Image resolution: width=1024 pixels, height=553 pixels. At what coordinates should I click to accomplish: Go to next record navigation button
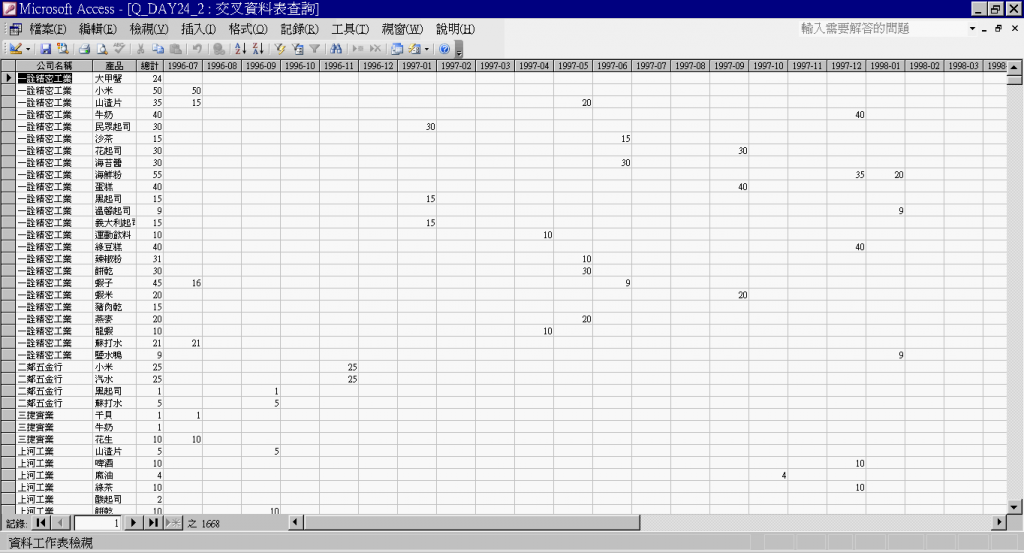tap(133, 523)
